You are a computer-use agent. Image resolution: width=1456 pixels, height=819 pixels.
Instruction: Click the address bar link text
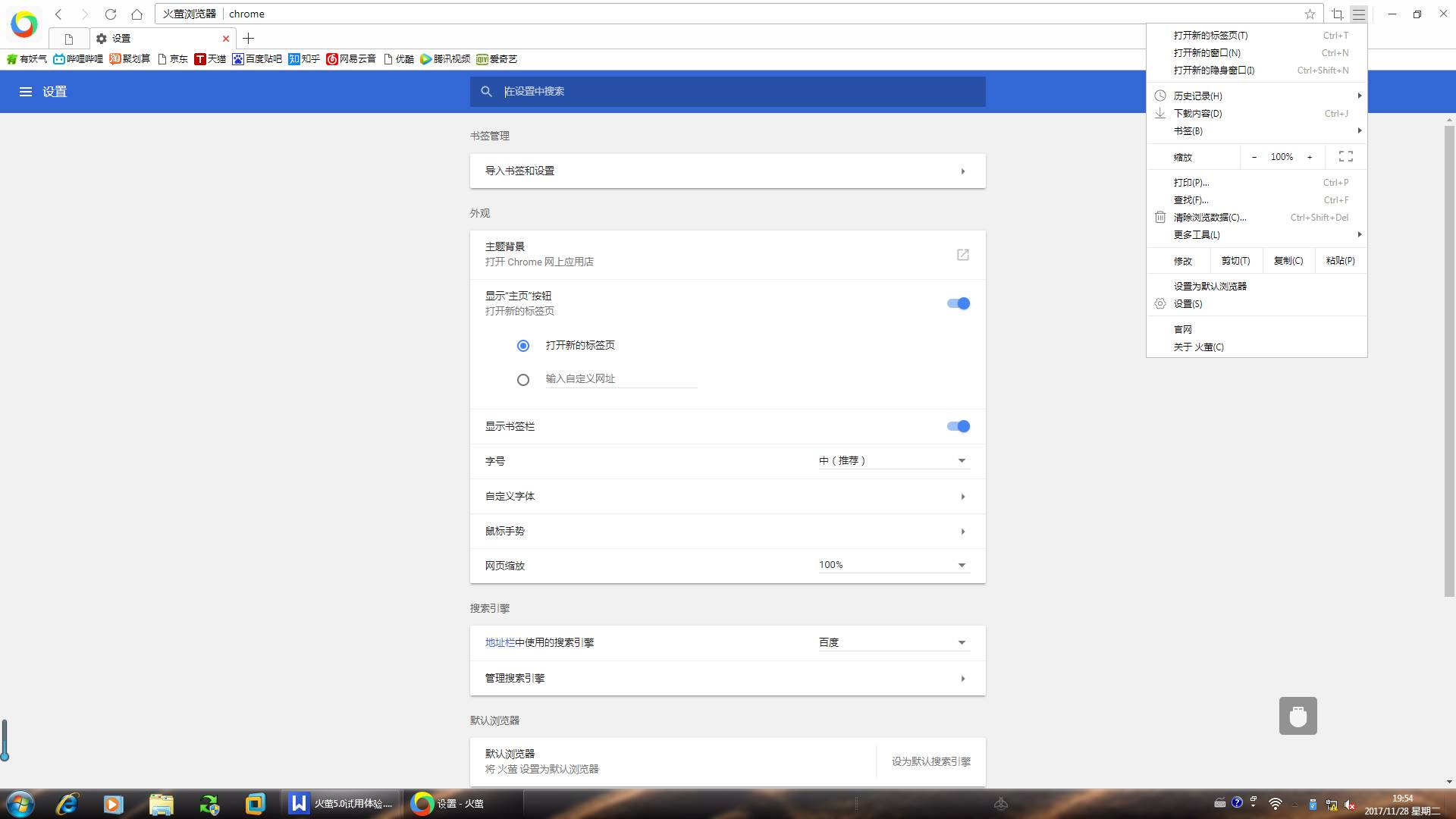point(500,642)
